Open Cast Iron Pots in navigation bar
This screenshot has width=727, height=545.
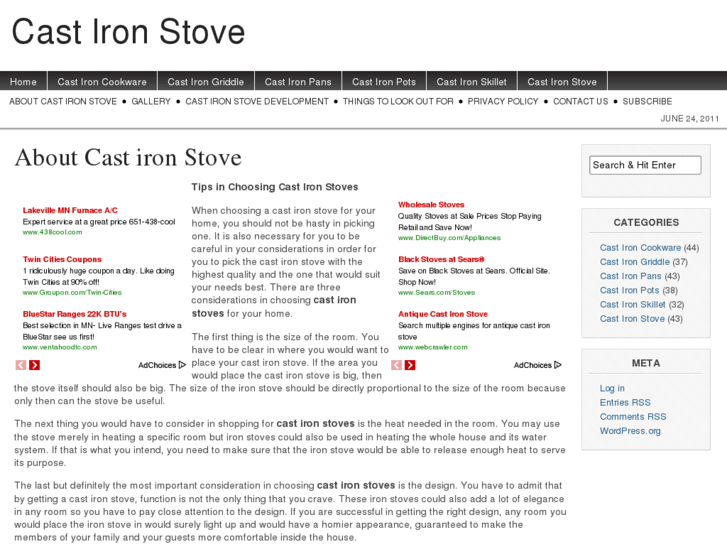[384, 82]
